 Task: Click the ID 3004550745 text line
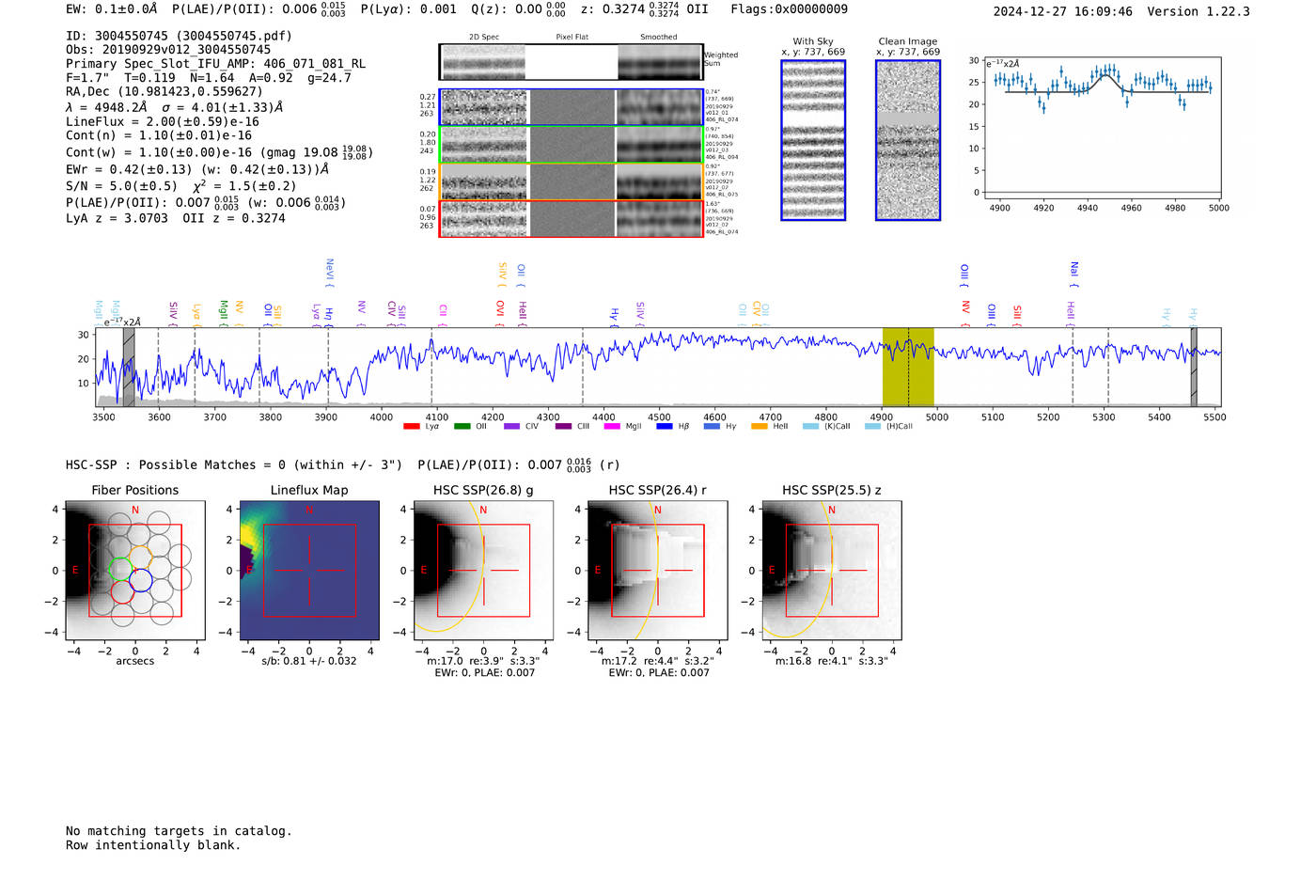pos(179,36)
